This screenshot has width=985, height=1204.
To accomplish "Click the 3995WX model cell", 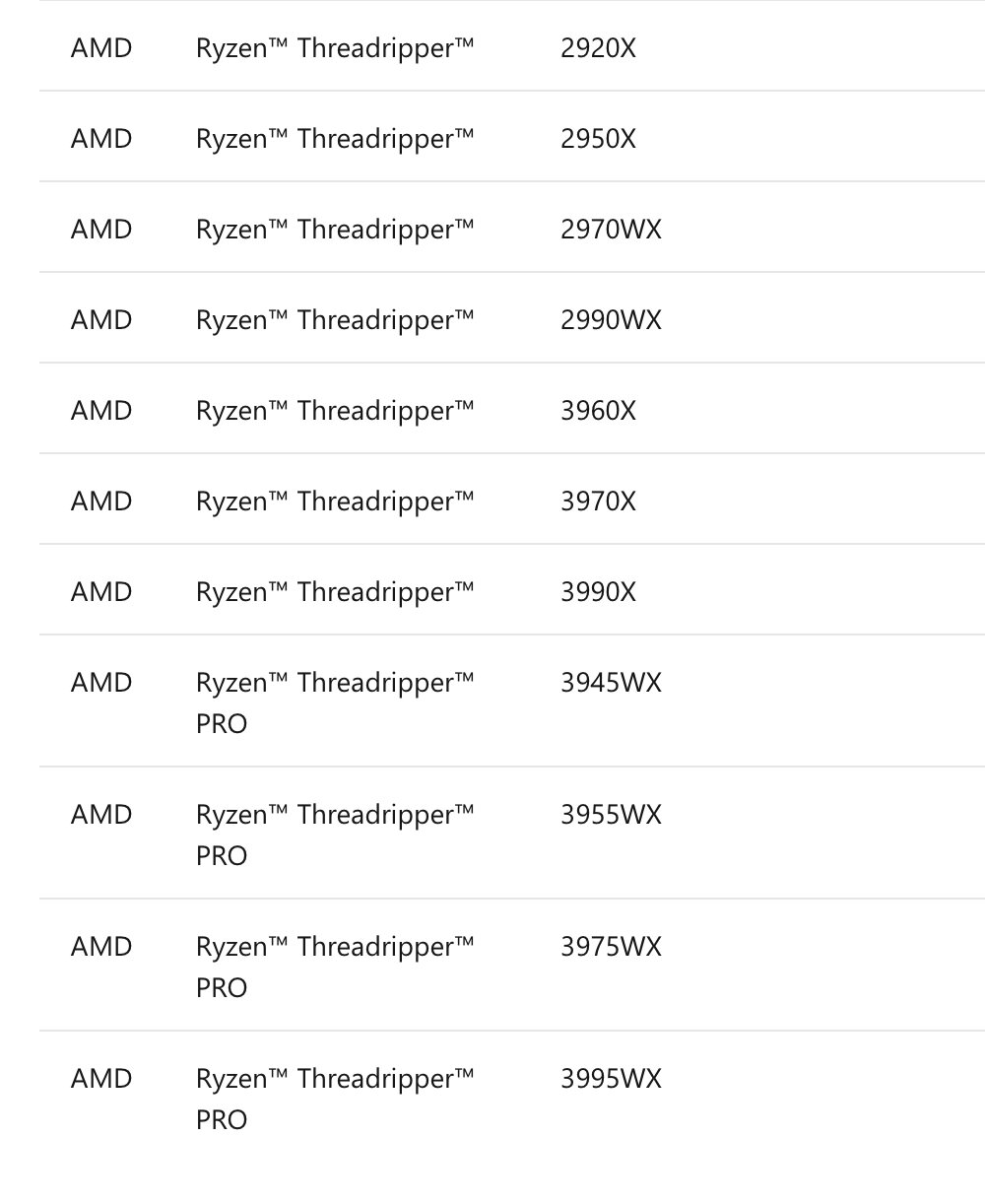I will click(x=611, y=1078).
